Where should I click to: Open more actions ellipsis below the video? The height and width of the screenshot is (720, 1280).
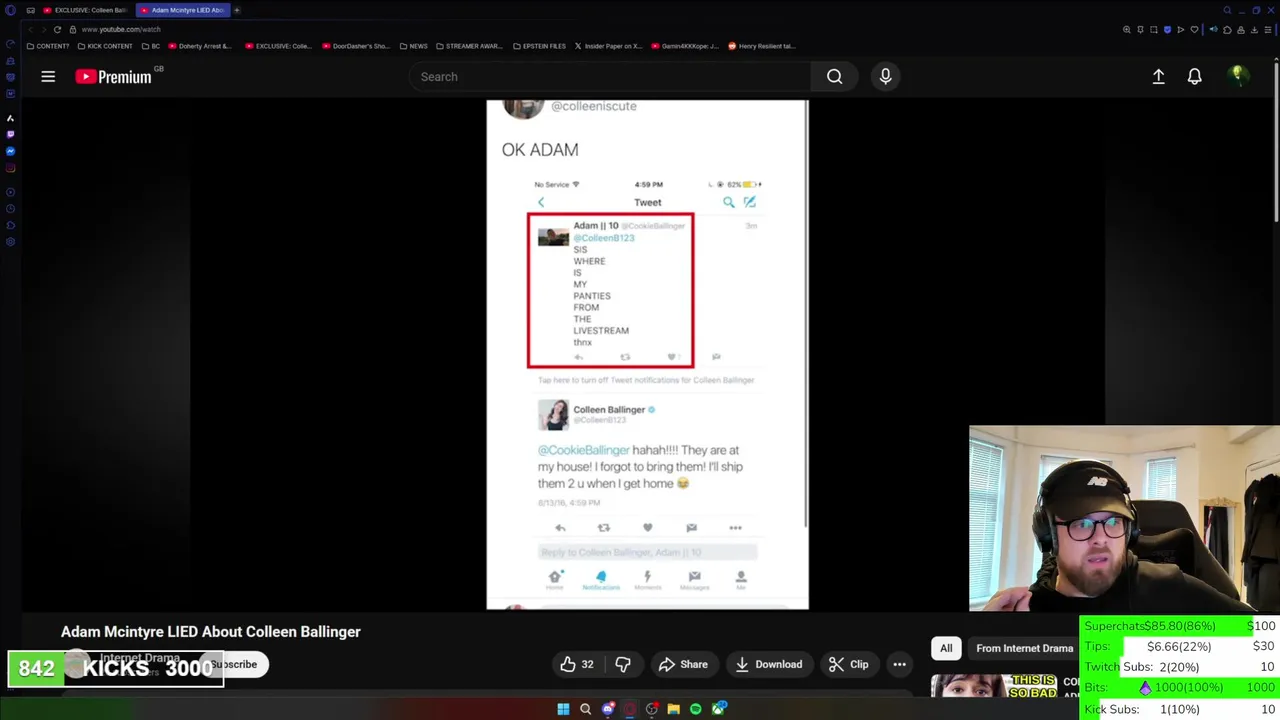[899, 664]
